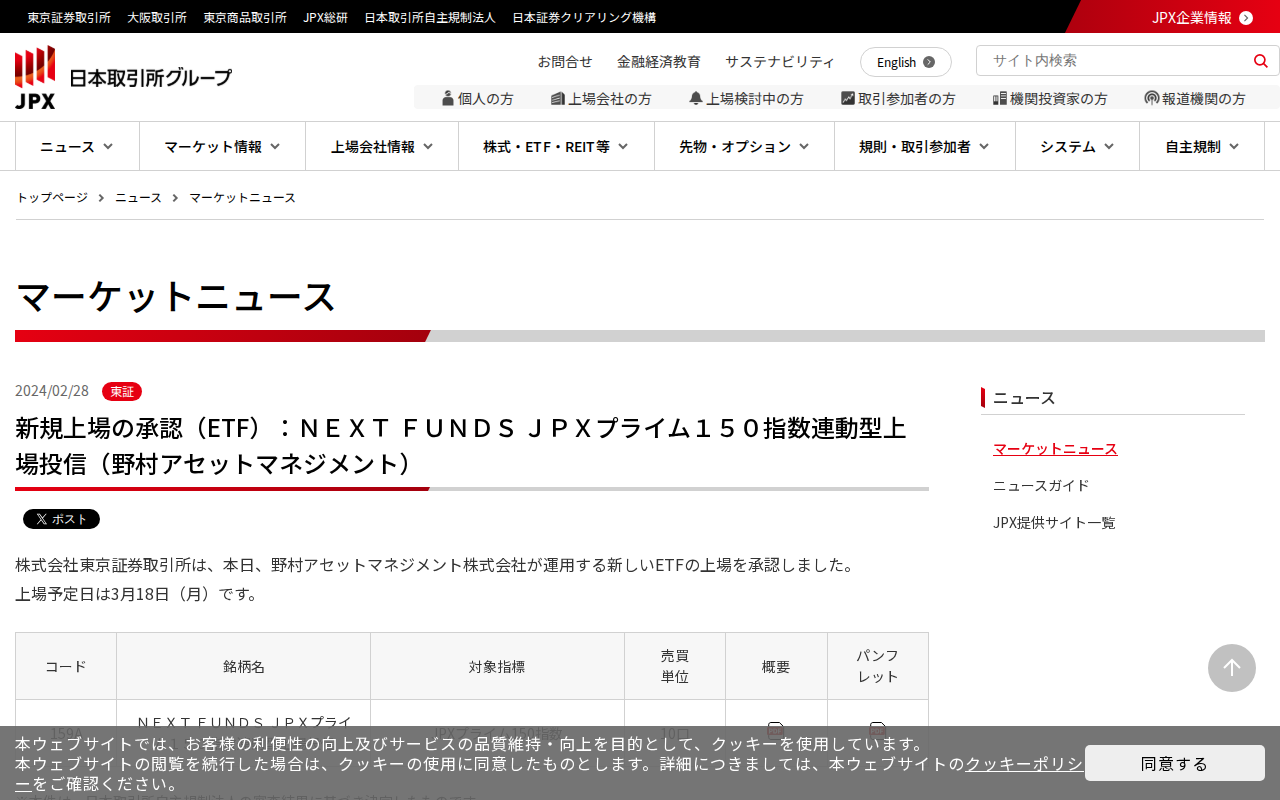This screenshot has height=800, width=1280.
Task: Expand the システム menu
Action: (1077, 146)
